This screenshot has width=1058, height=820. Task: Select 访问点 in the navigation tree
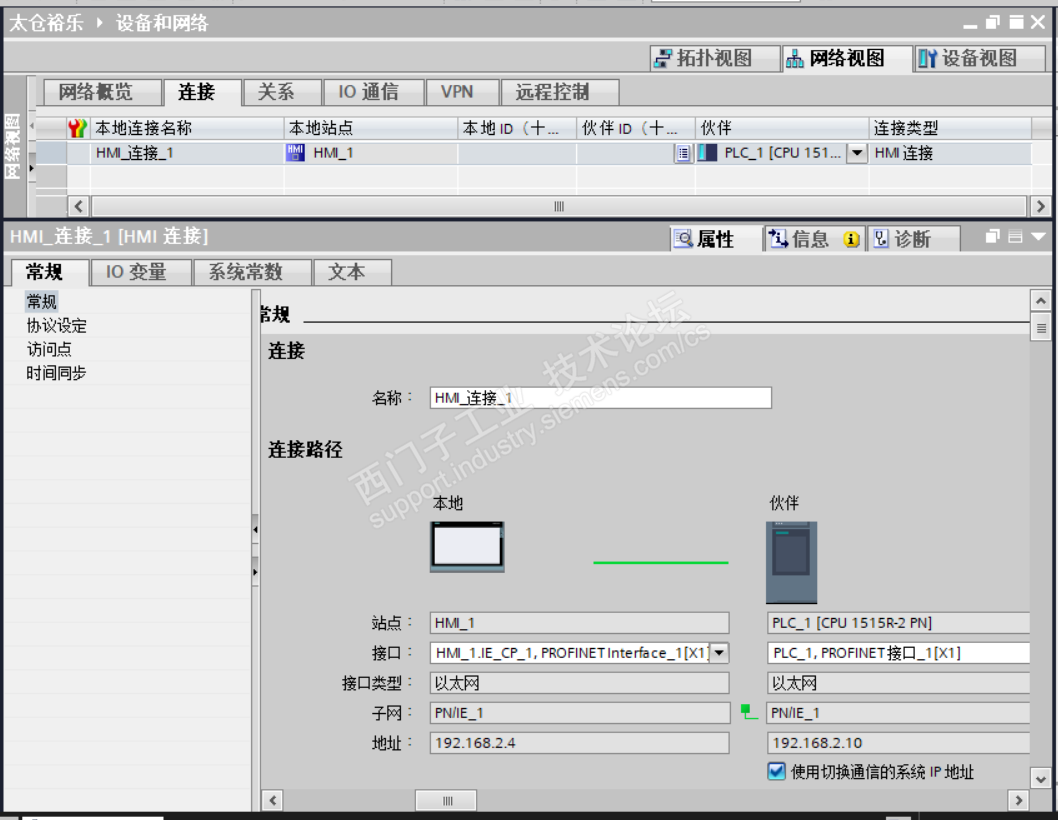[49, 349]
